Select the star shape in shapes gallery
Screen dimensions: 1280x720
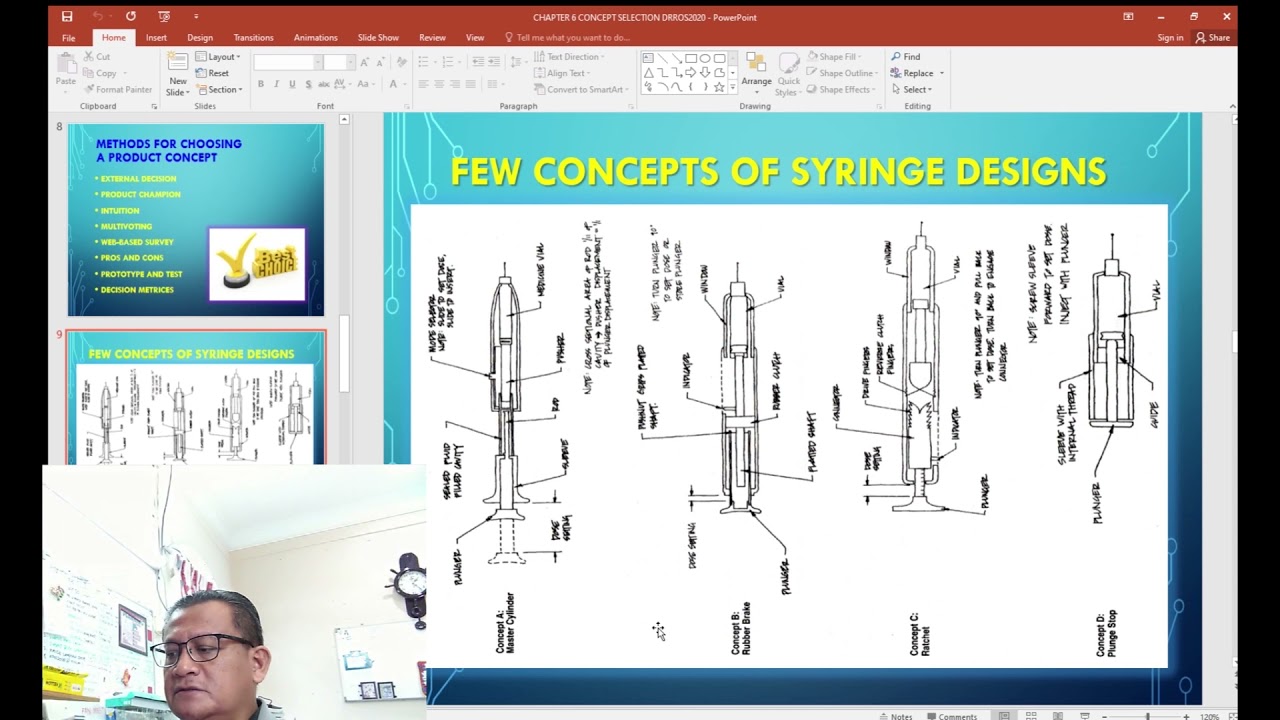click(719, 87)
